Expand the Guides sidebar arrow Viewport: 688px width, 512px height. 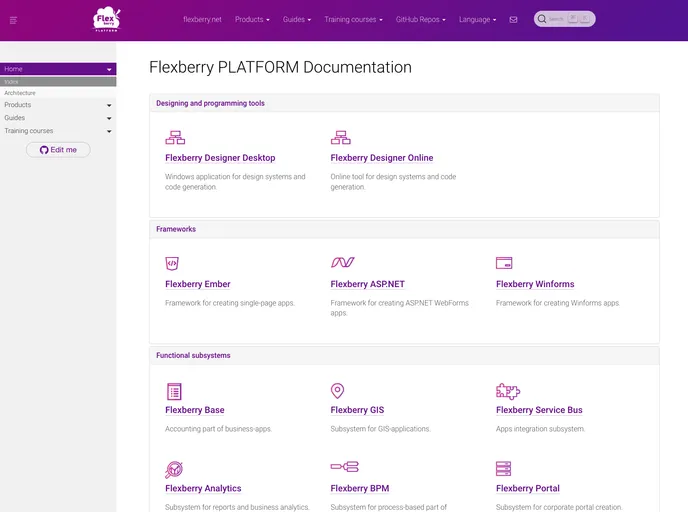click(109, 118)
